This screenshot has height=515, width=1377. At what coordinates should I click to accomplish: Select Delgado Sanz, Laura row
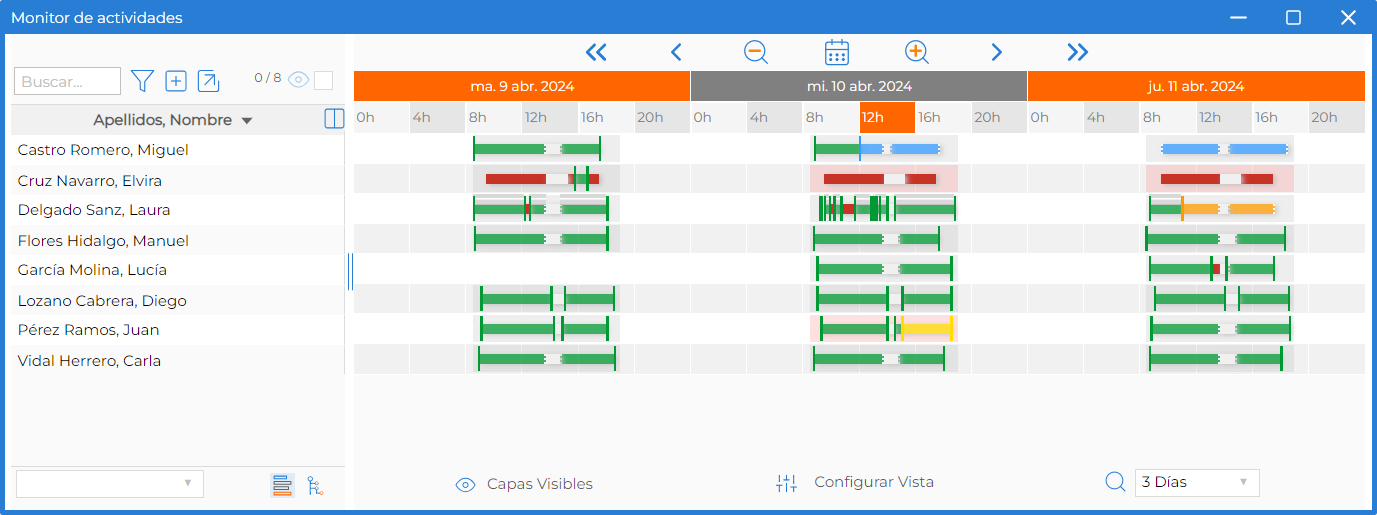[x=178, y=210]
